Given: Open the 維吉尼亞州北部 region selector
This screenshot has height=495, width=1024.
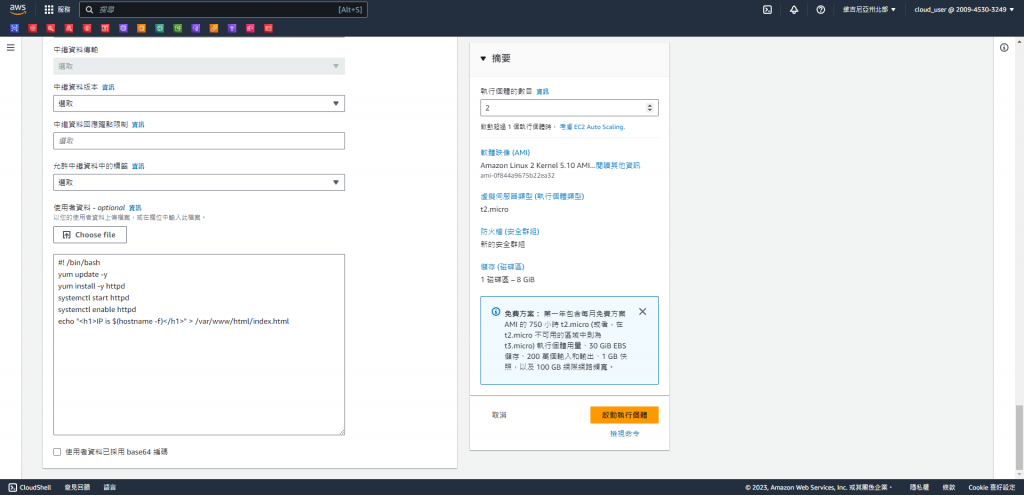Looking at the screenshot, I should [x=869, y=10].
